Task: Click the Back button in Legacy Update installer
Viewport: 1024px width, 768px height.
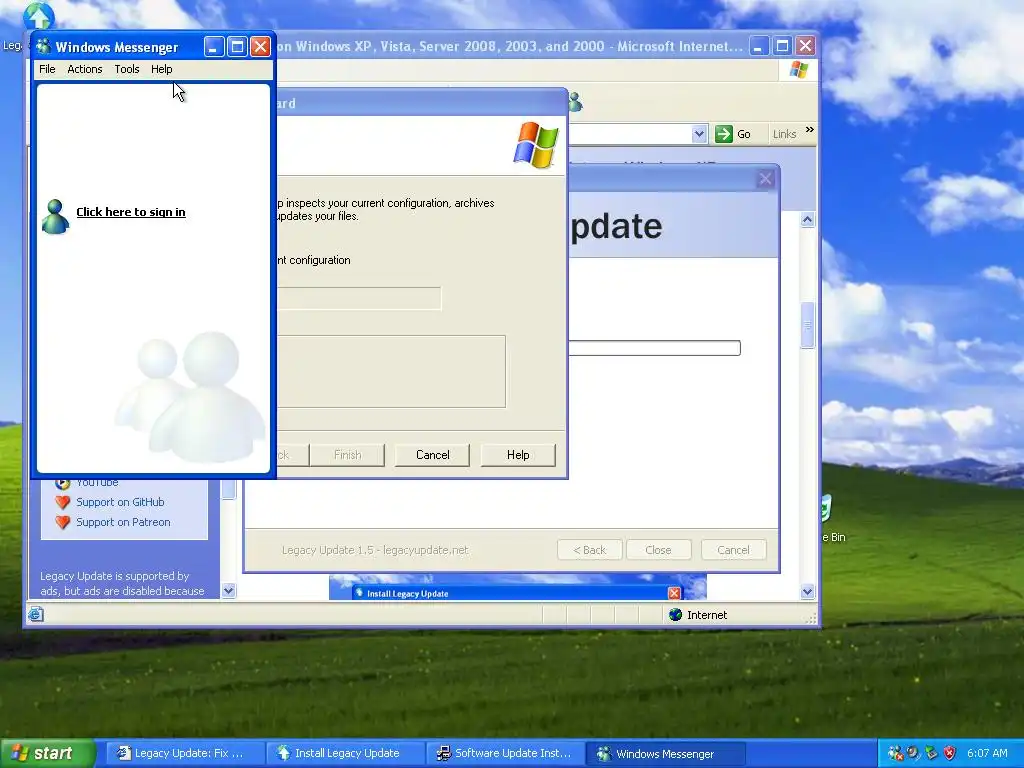Action: coord(589,550)
